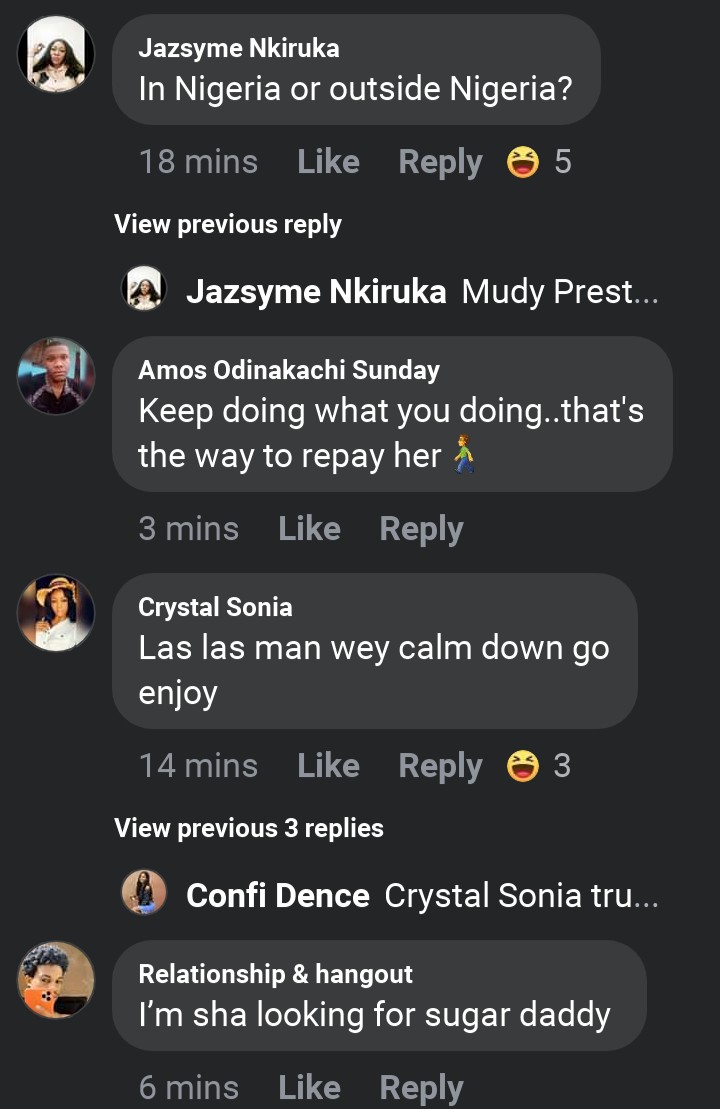Image resolution: width=720 pixels, height=1109 pixels.
Task: Reply to Relationship & hangout comment
Action: [421, 1088]
